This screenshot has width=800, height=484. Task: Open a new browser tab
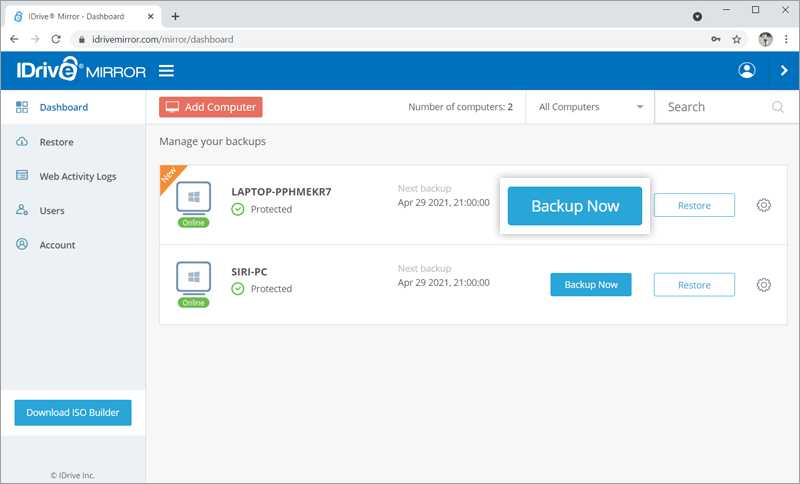(x=175, y=16)
